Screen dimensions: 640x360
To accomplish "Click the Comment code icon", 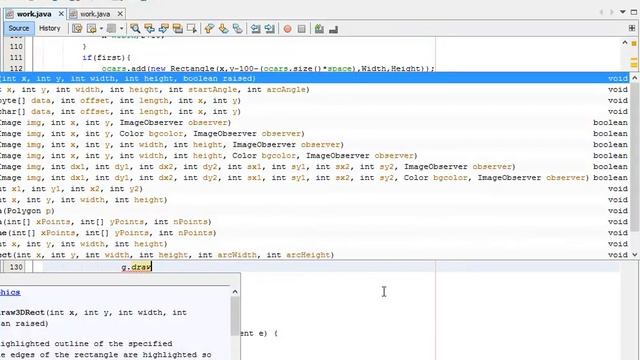I will tap(319, 29).
